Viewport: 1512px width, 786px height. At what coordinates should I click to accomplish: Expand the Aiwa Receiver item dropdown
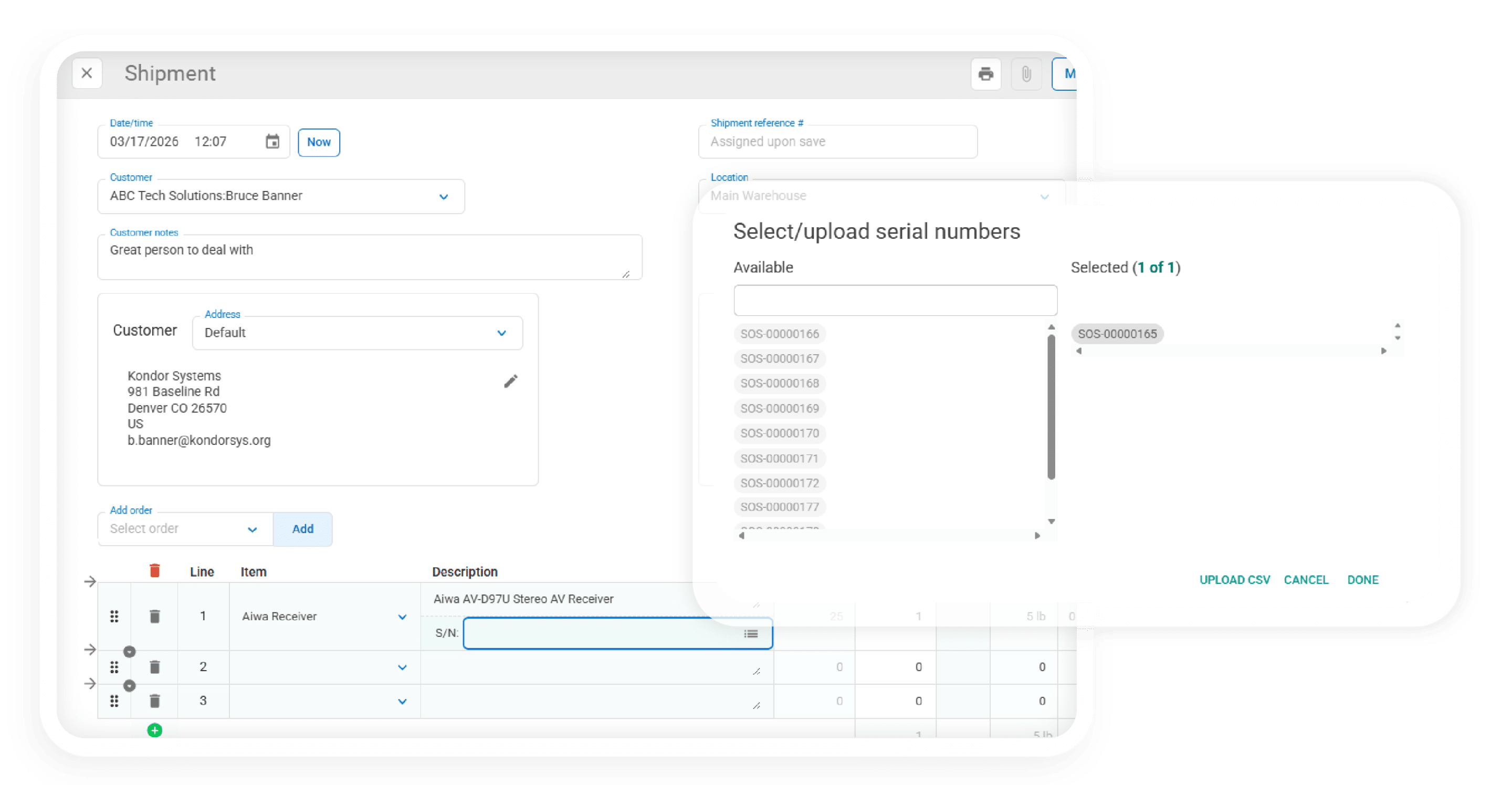tap(402, 617)
